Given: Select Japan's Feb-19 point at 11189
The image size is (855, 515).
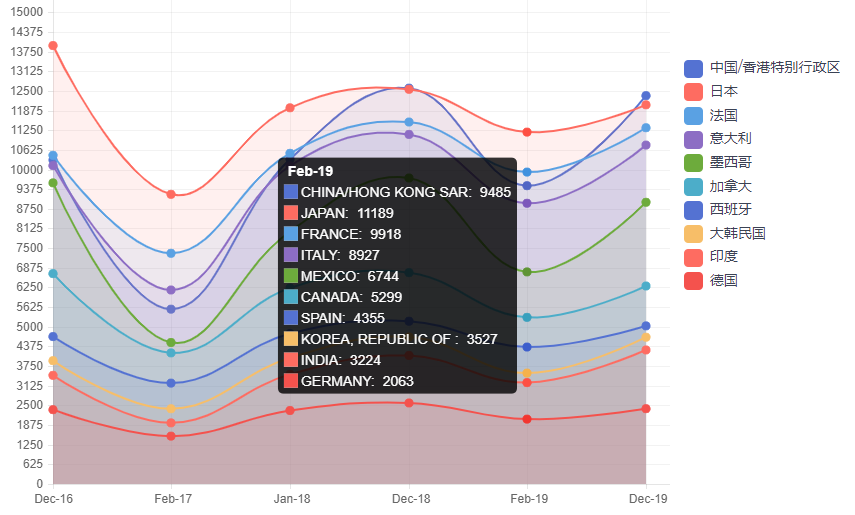Looking at the screenshot, I should point(527,132).
